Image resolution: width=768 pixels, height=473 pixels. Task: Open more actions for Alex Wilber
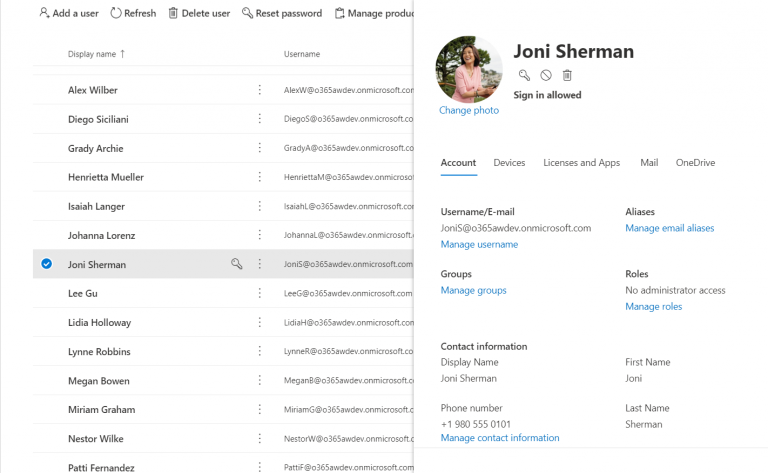[260, 90]
